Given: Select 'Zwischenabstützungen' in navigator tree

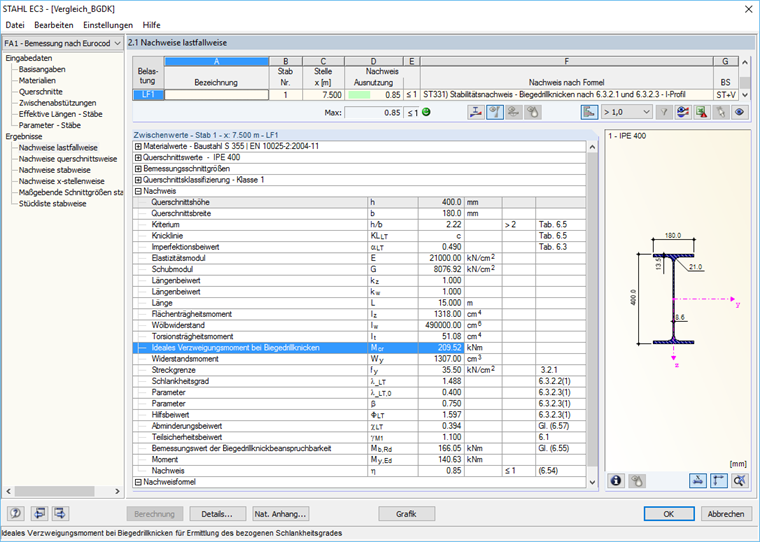Looking at the screenshot, I should [58, 103].
